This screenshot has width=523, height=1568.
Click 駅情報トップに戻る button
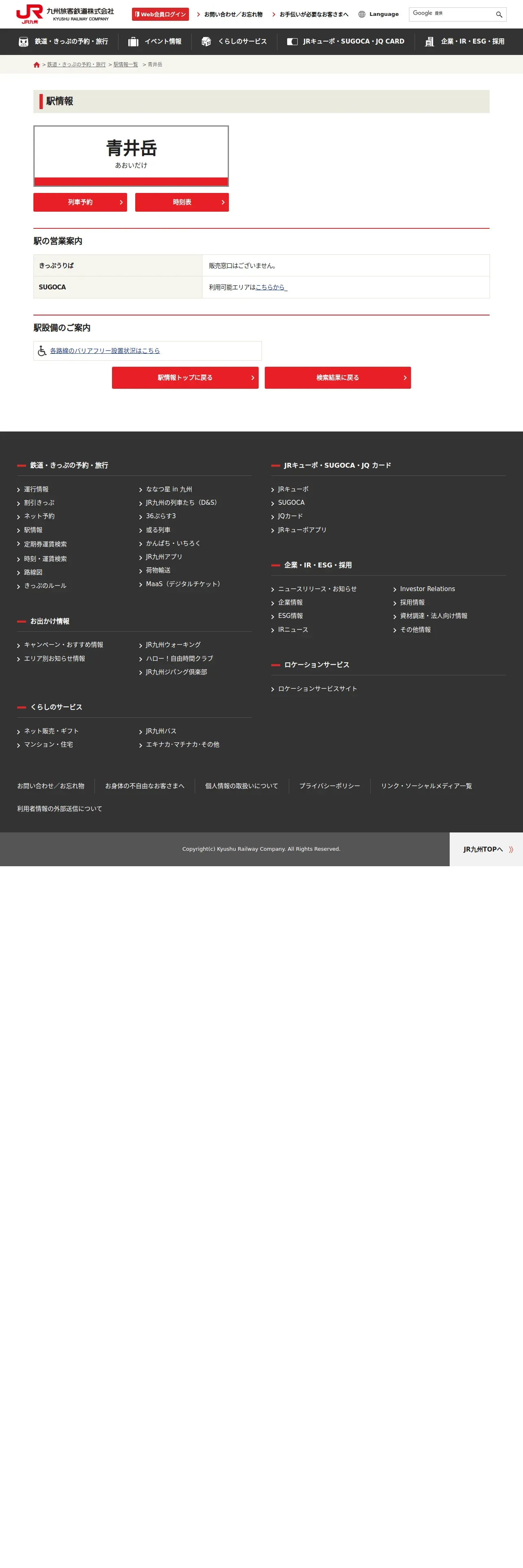(185, 377)
